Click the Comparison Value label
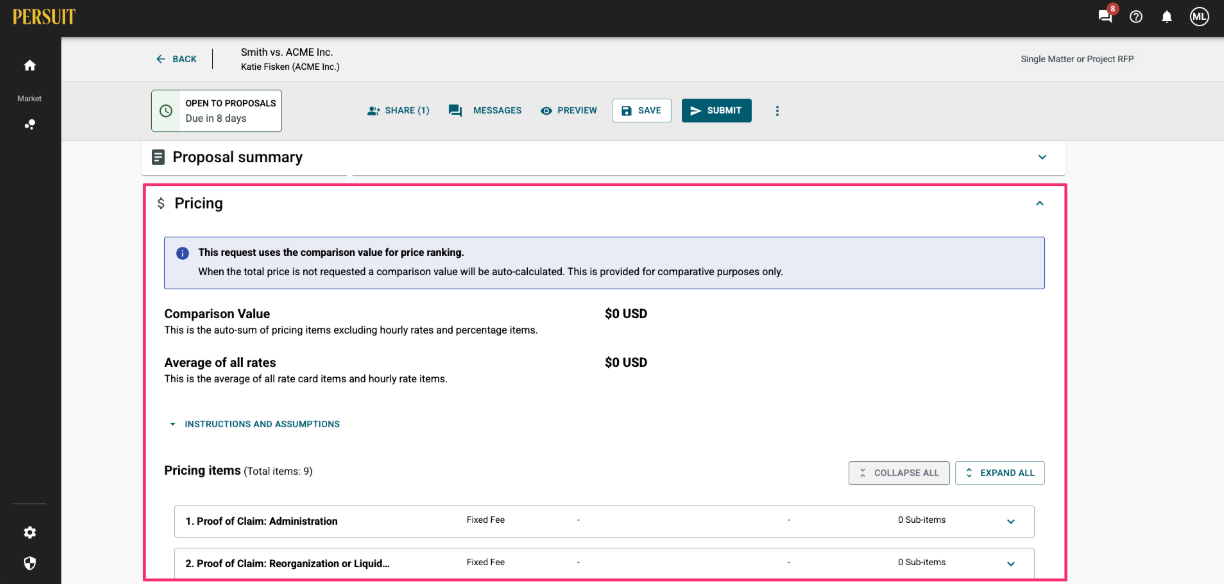The width and height of the screenshot is (1224, 584). (x=217, y=314)
